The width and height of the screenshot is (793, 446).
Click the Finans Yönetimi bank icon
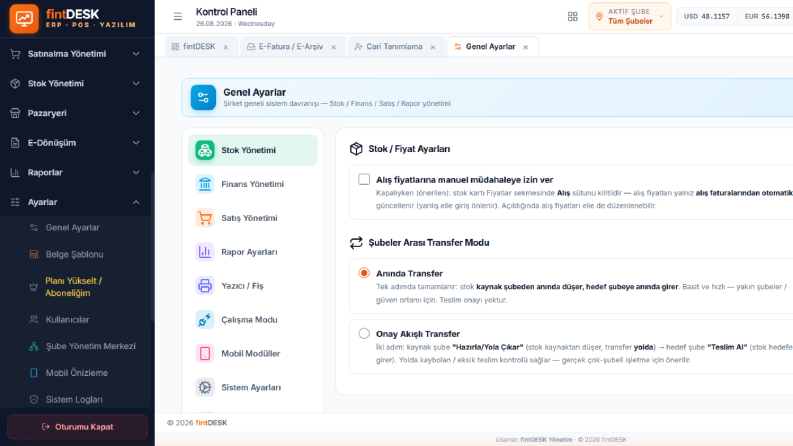[205, 184]
